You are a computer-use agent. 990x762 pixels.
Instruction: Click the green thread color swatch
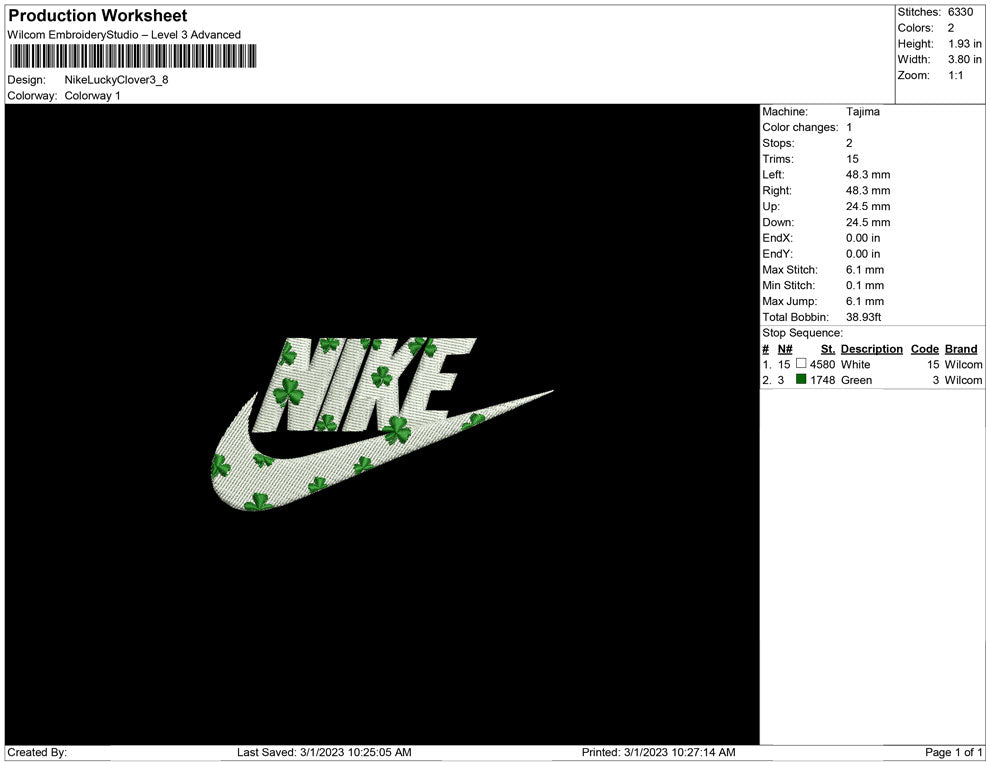coord(801,380)
